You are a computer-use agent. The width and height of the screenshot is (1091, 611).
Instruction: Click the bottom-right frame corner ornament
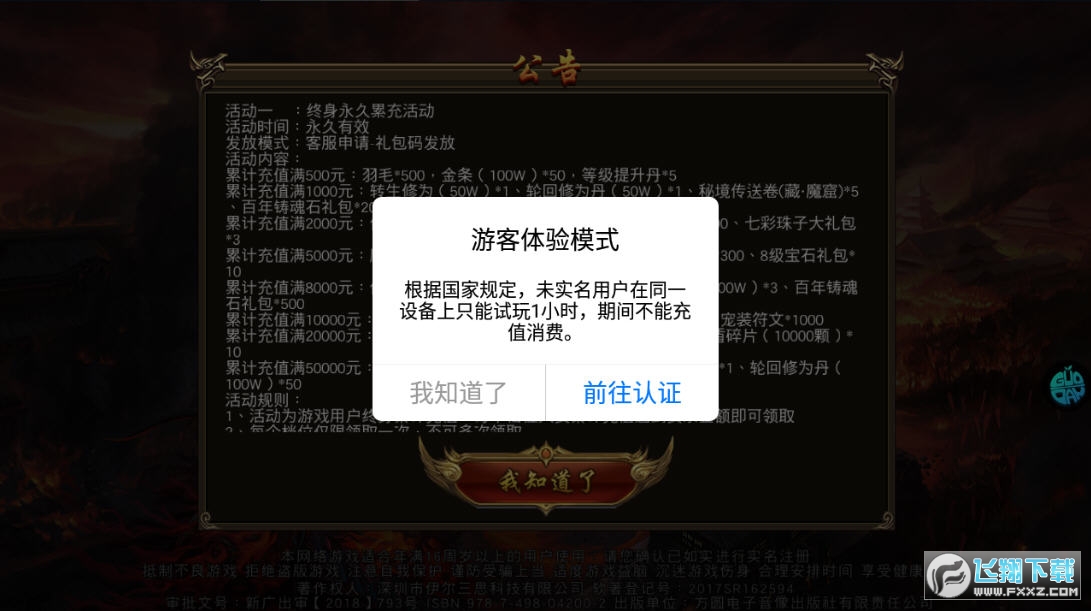click(884, 519)
